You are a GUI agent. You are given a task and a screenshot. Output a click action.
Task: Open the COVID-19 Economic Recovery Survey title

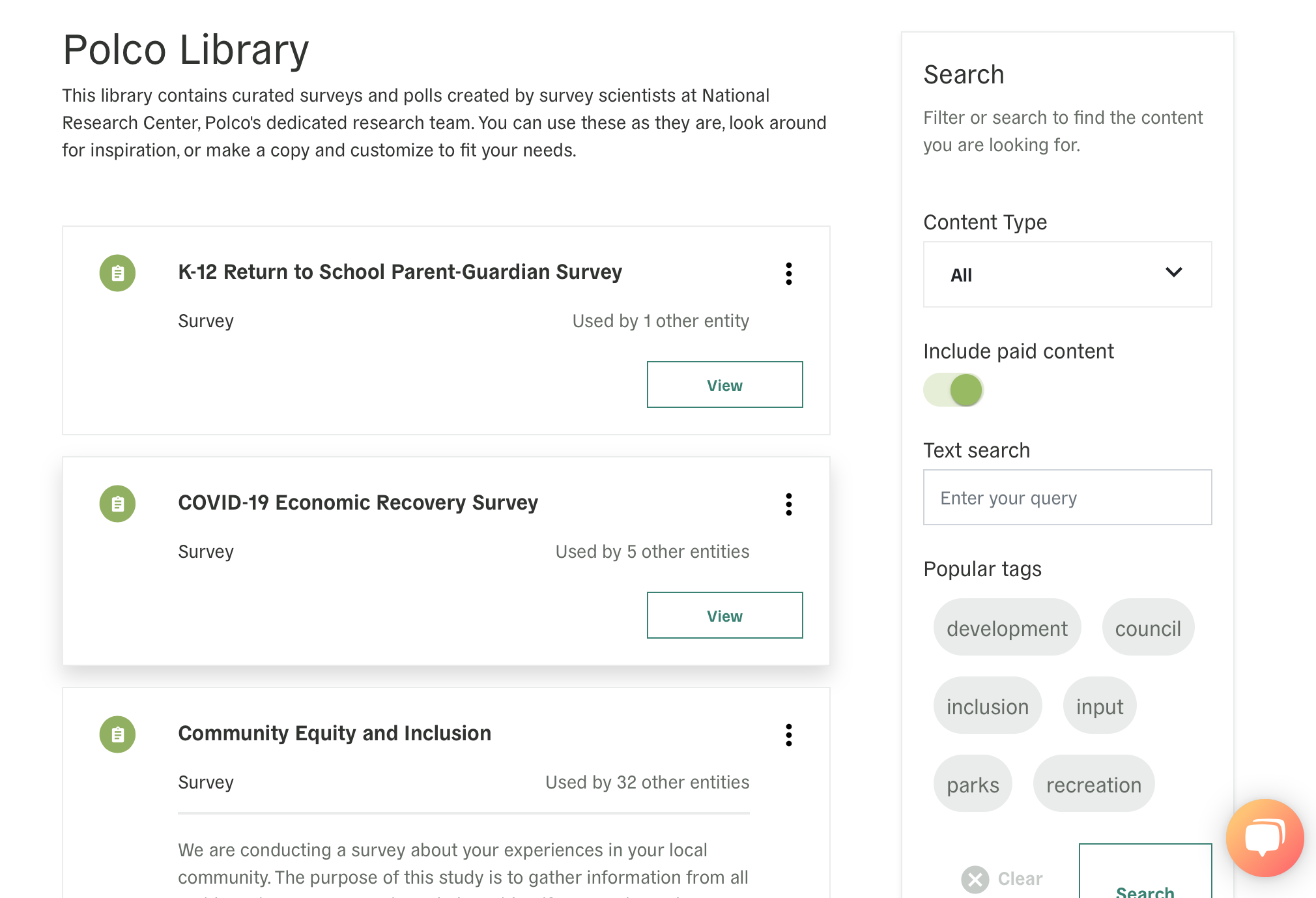point(358,502)
